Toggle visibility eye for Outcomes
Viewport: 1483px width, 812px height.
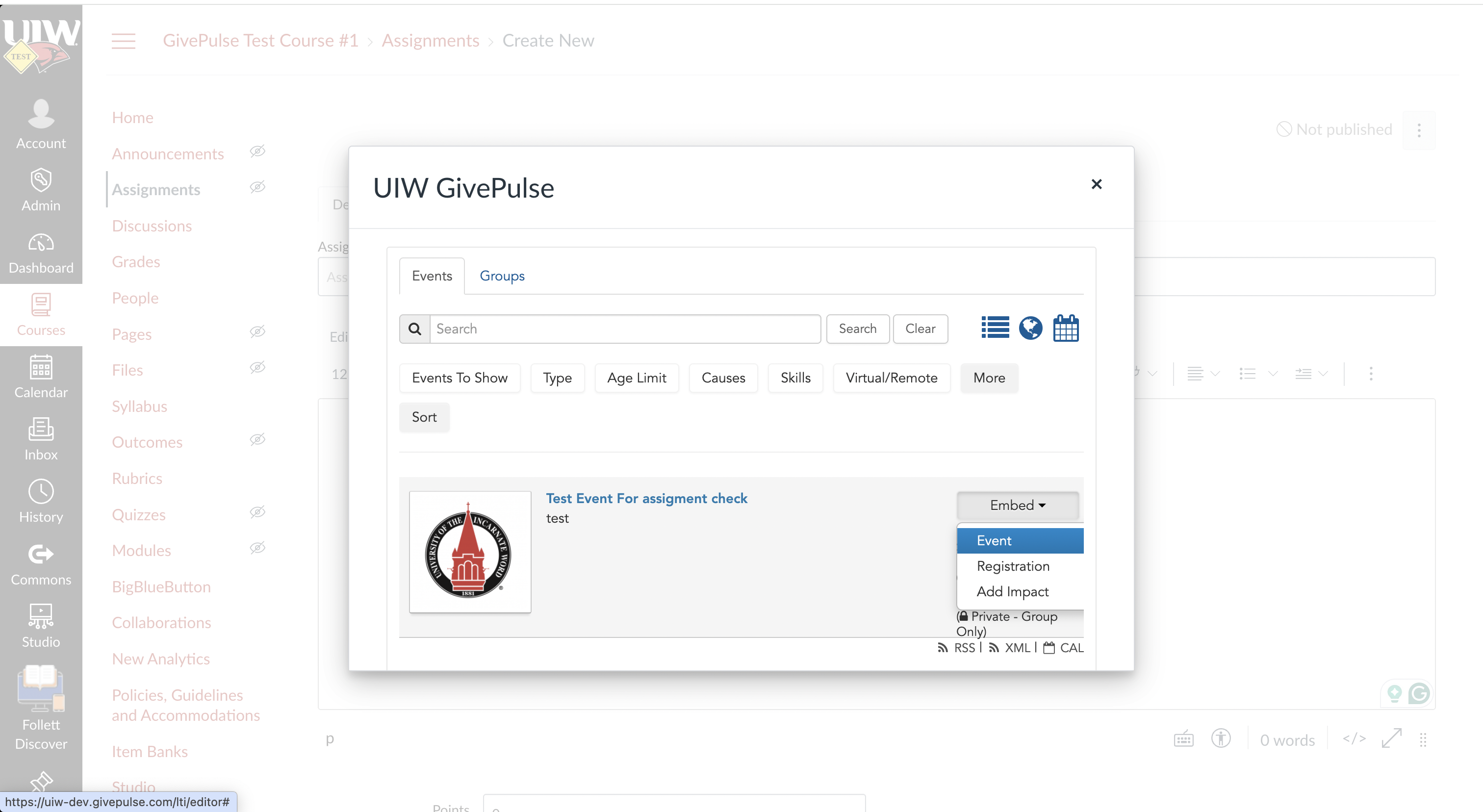(x=257, y=440)
